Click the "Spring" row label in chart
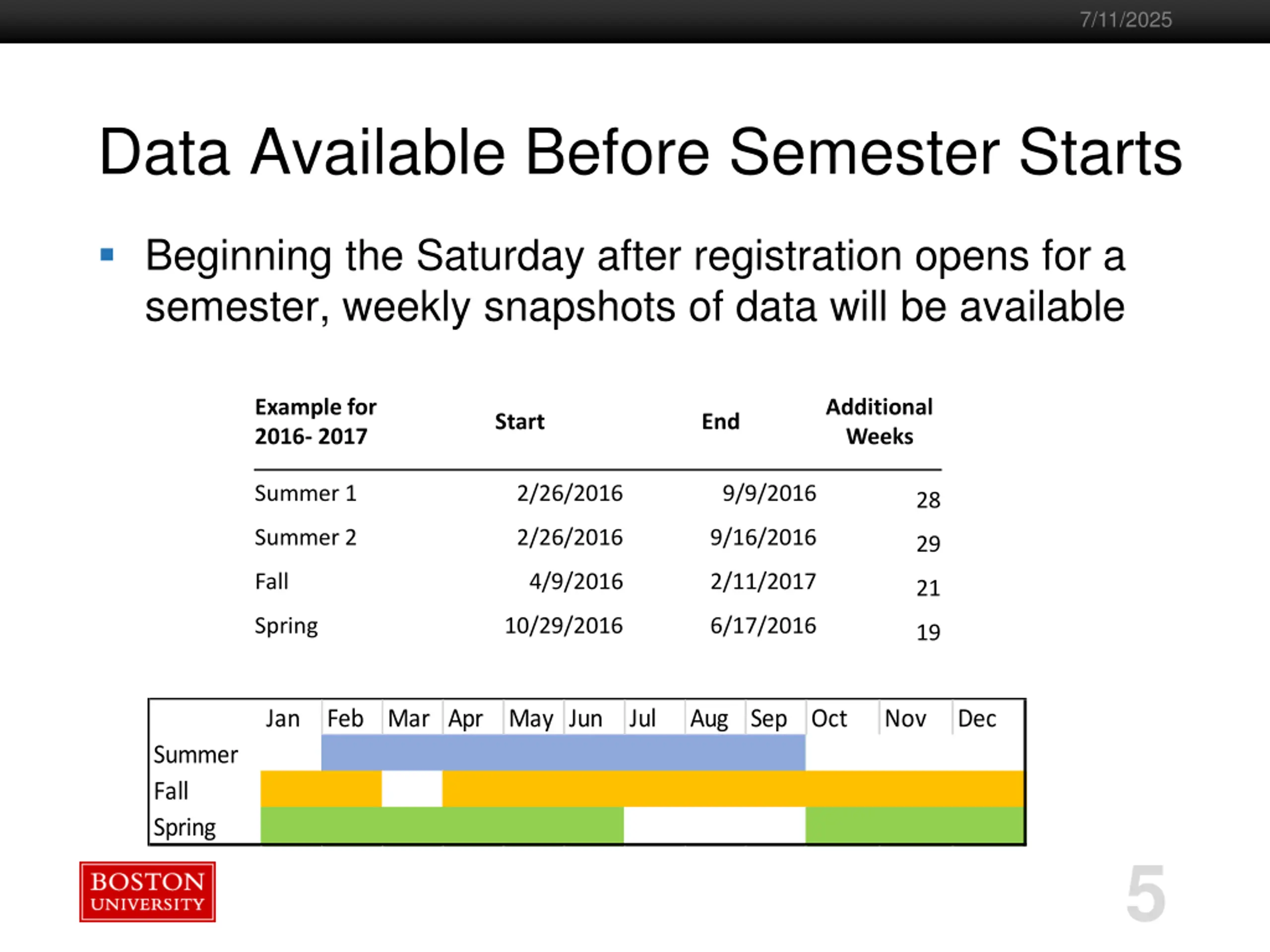This screenshot has height=952, width=1270. [x=185, y=828]
